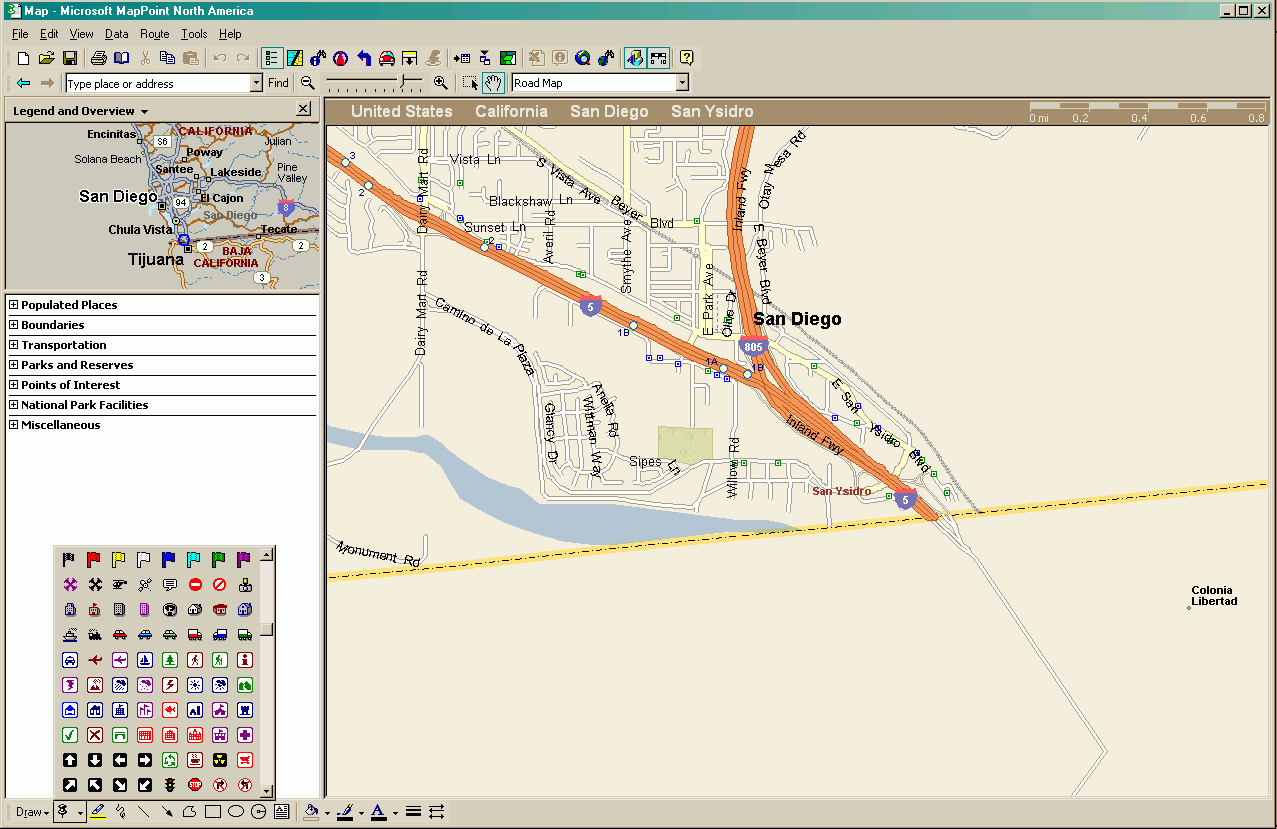Choose the traffic light symbol

170,785
